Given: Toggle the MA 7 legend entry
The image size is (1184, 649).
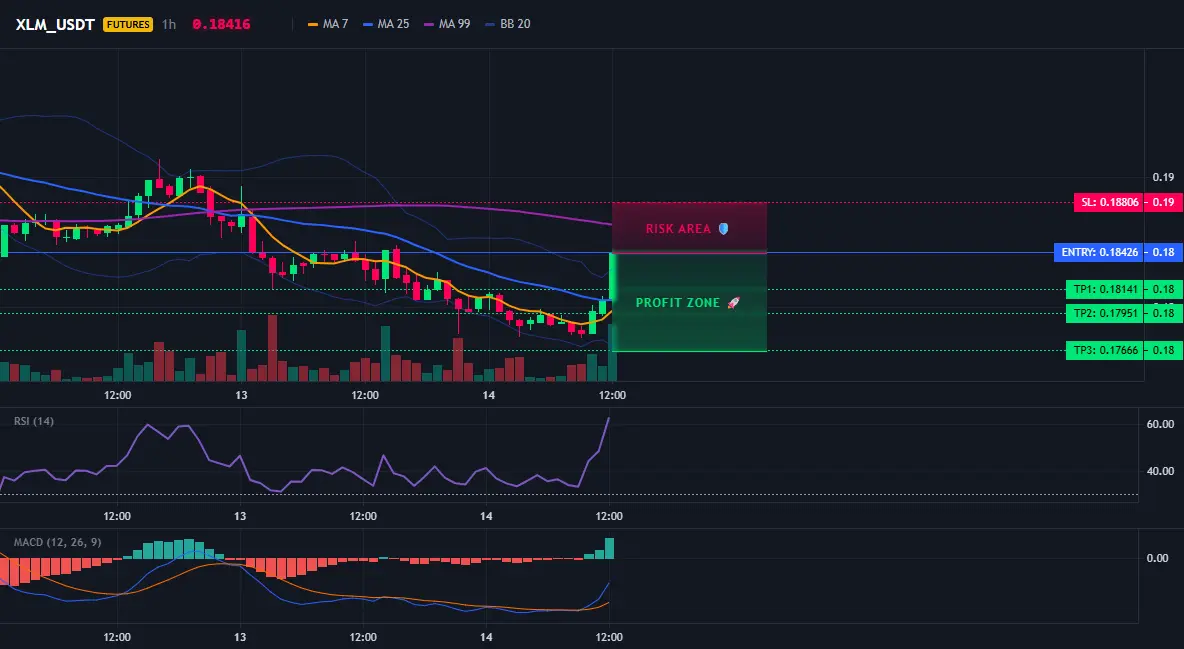Looking at the screenshot, I should click(328, 24).
